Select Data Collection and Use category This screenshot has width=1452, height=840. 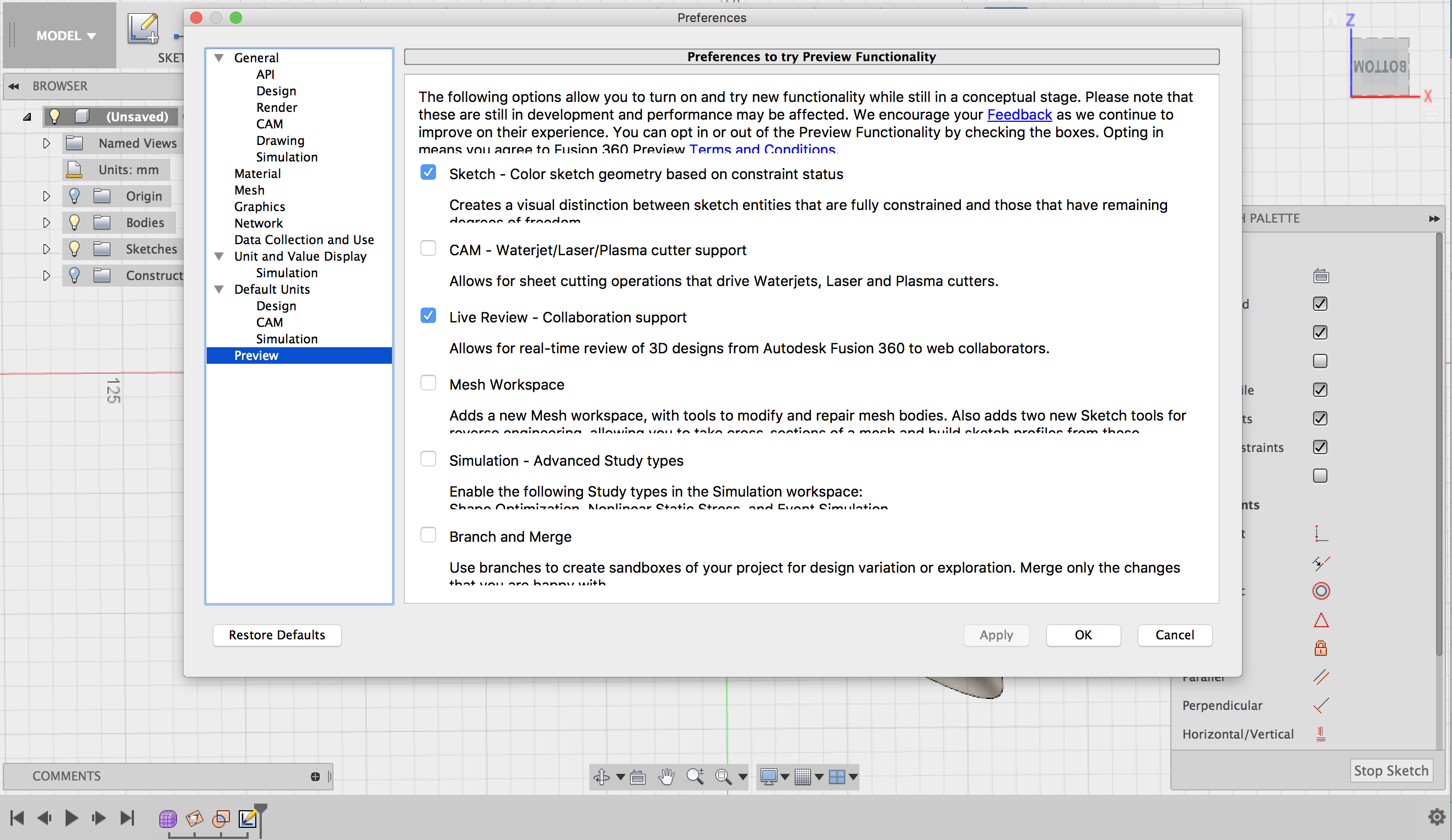[x=304, y=240]
